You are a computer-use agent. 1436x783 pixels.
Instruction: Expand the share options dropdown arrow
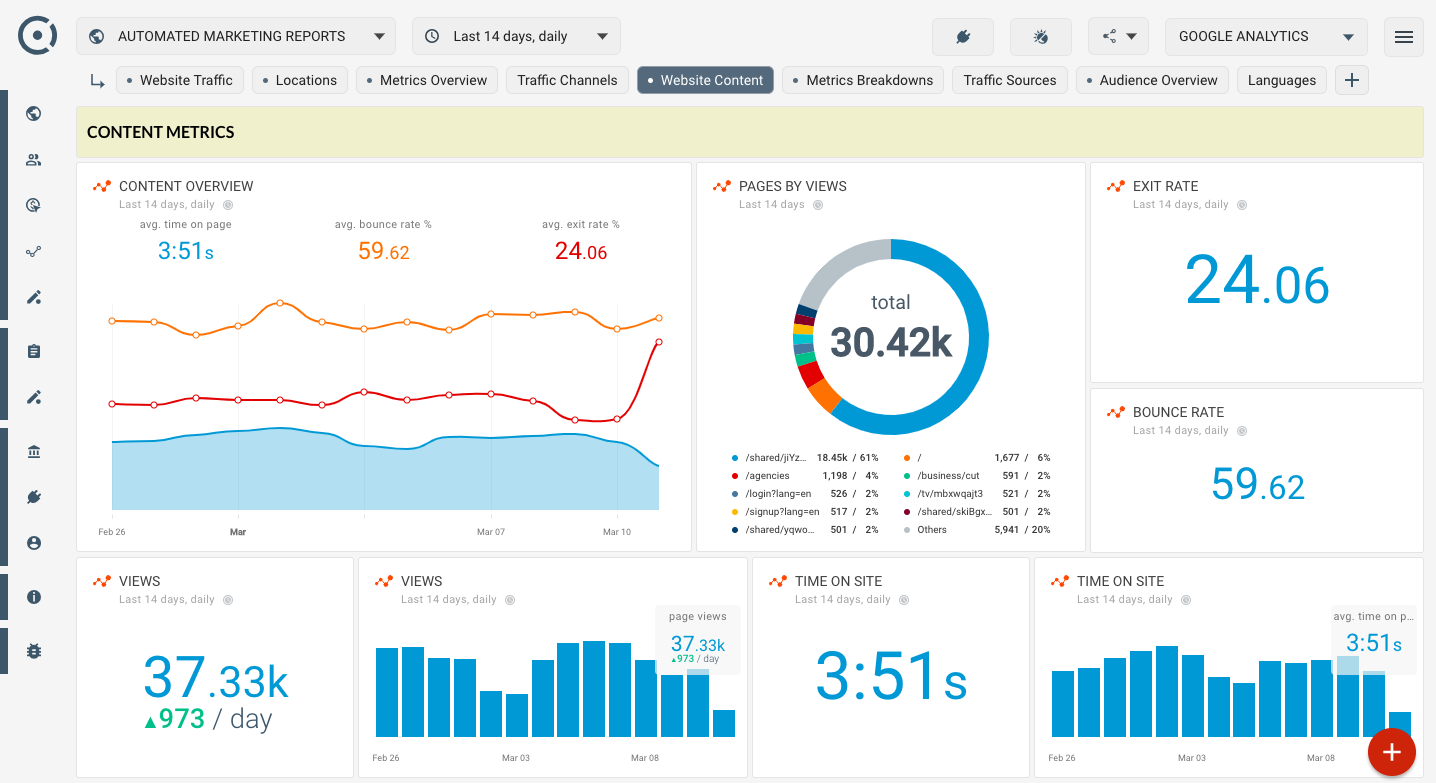1132,35
